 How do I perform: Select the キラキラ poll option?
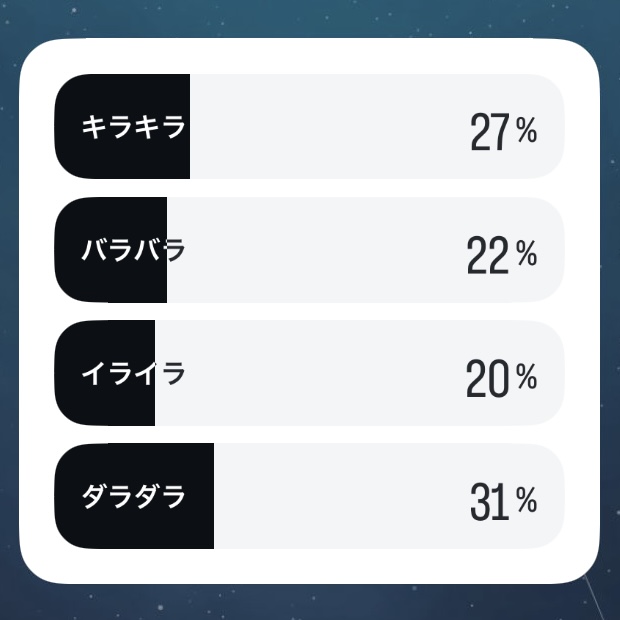point(133,127)
